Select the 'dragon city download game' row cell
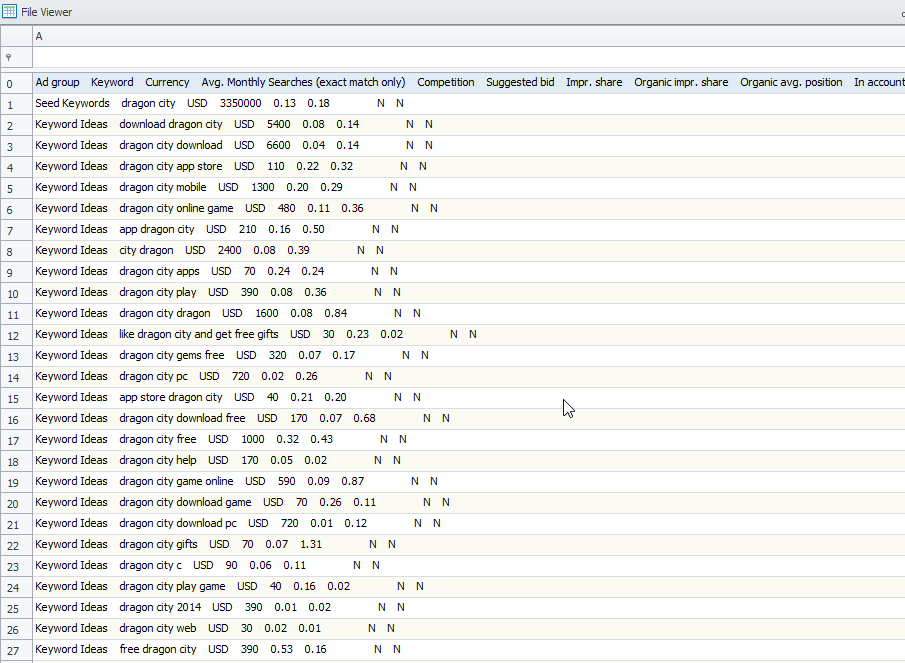The width and height of the screenshot is (905, 663). (x=469, y=503)
